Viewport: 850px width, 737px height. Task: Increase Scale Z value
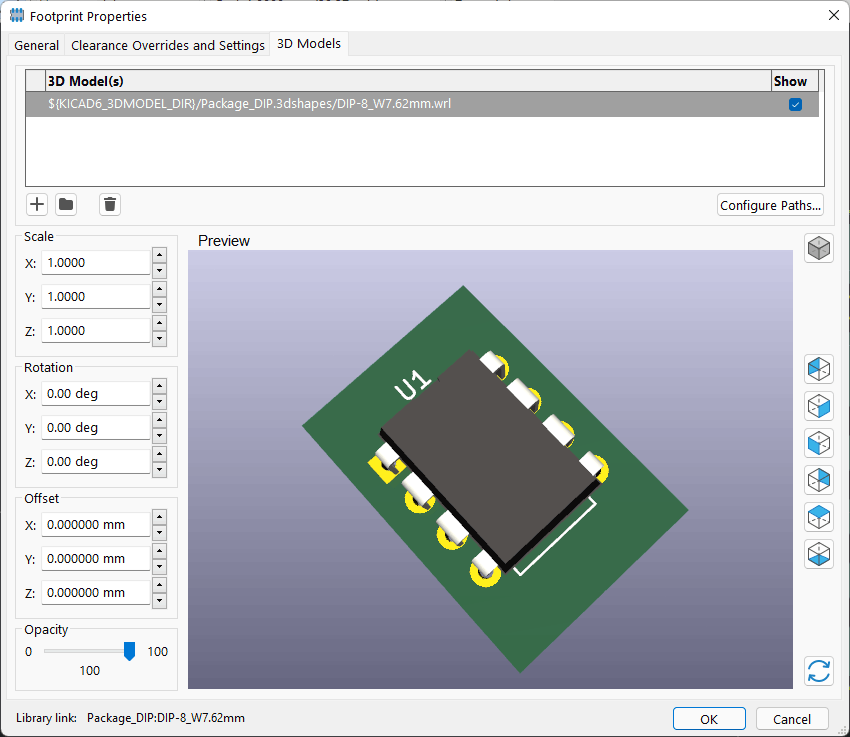[x=159, y=323]
